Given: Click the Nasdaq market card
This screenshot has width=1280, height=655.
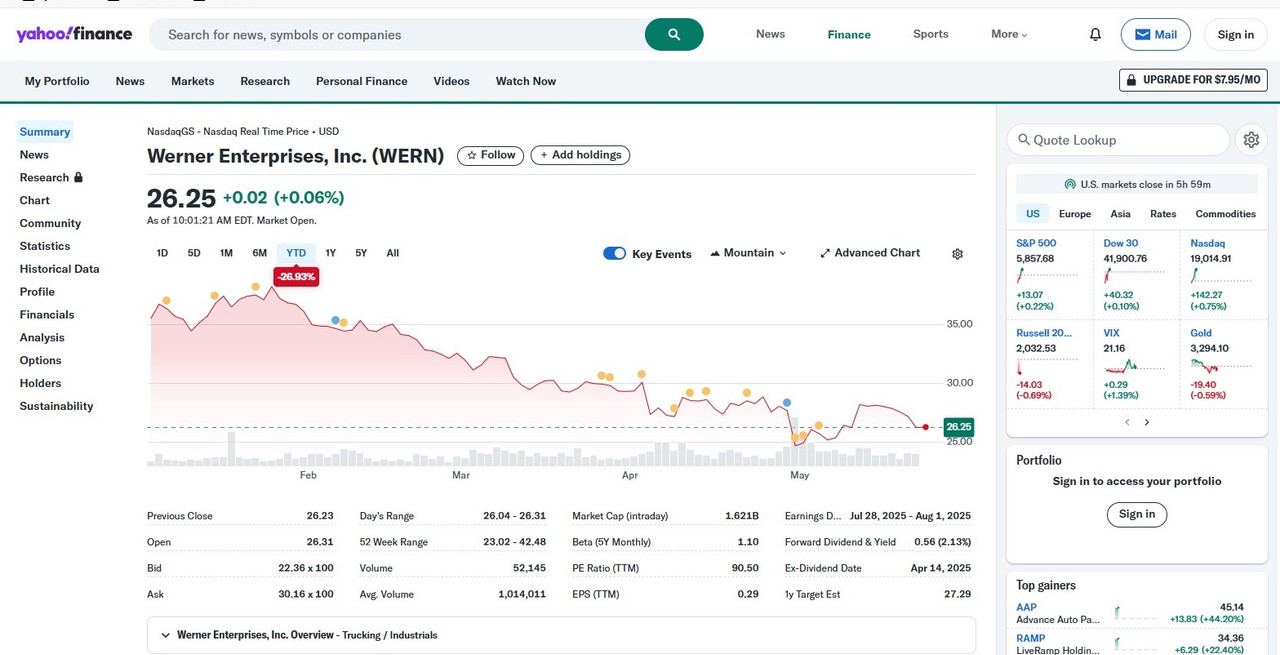Looking at the screenshot, I should click(1223, 274).
